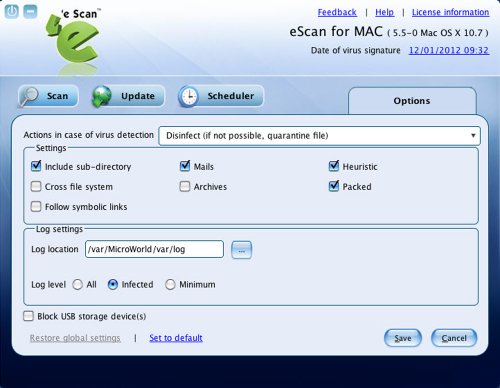Screen dimensions: 500x388
Task: Open the Feedback link
Action: [x=337, y=12]
